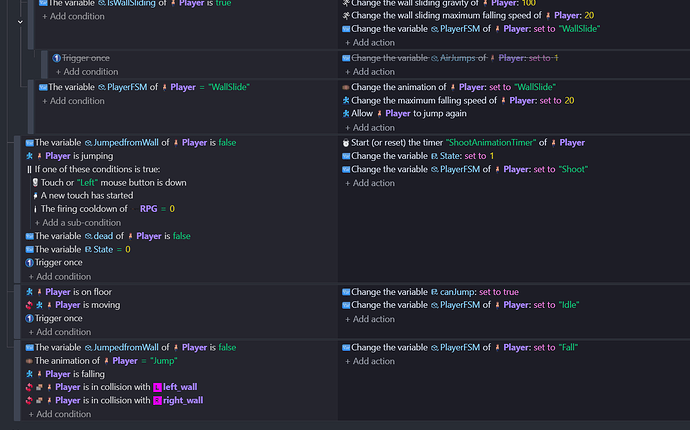This screenshot has height=430, width=690.
Task: Click the "true" value of canJump action
Action: click(511, 292)
